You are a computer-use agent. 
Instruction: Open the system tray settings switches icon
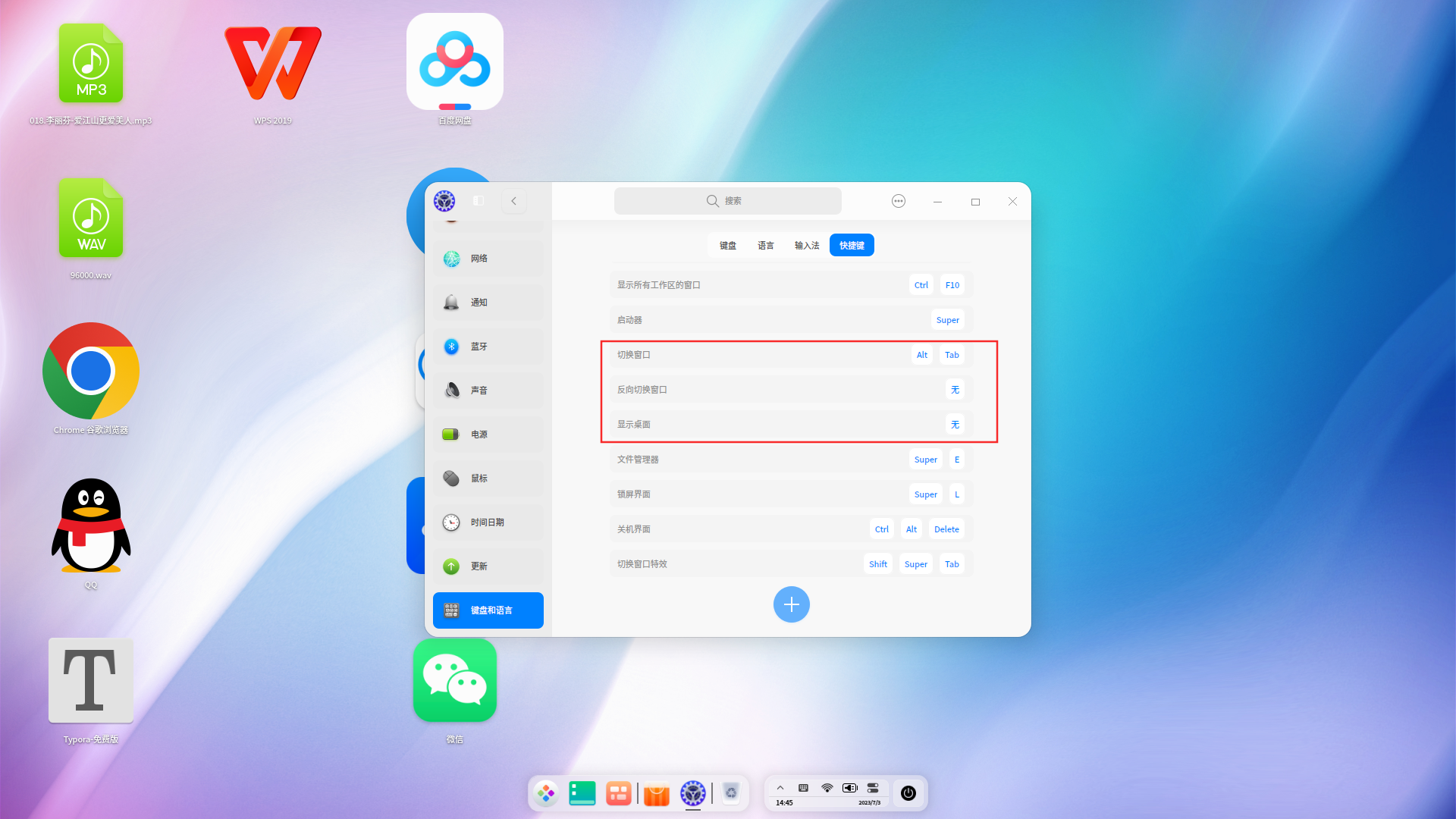point(872,787)
